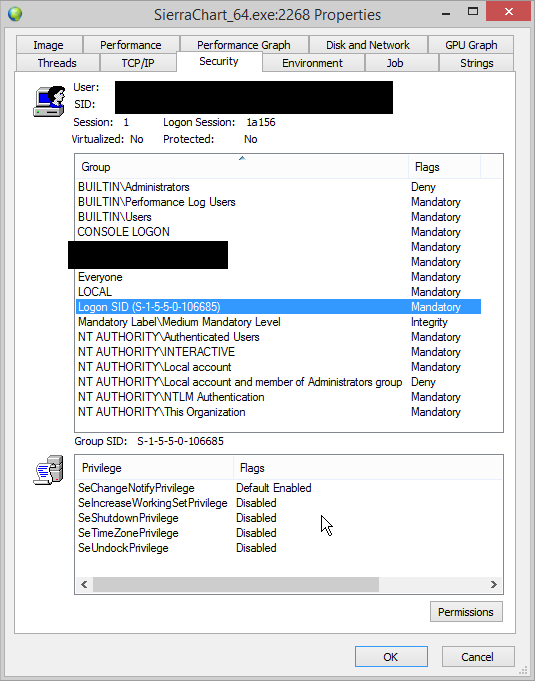The image size is (535, 681).
Task: Click the globe application icon in title bar
Action: [x=15, y=14]
